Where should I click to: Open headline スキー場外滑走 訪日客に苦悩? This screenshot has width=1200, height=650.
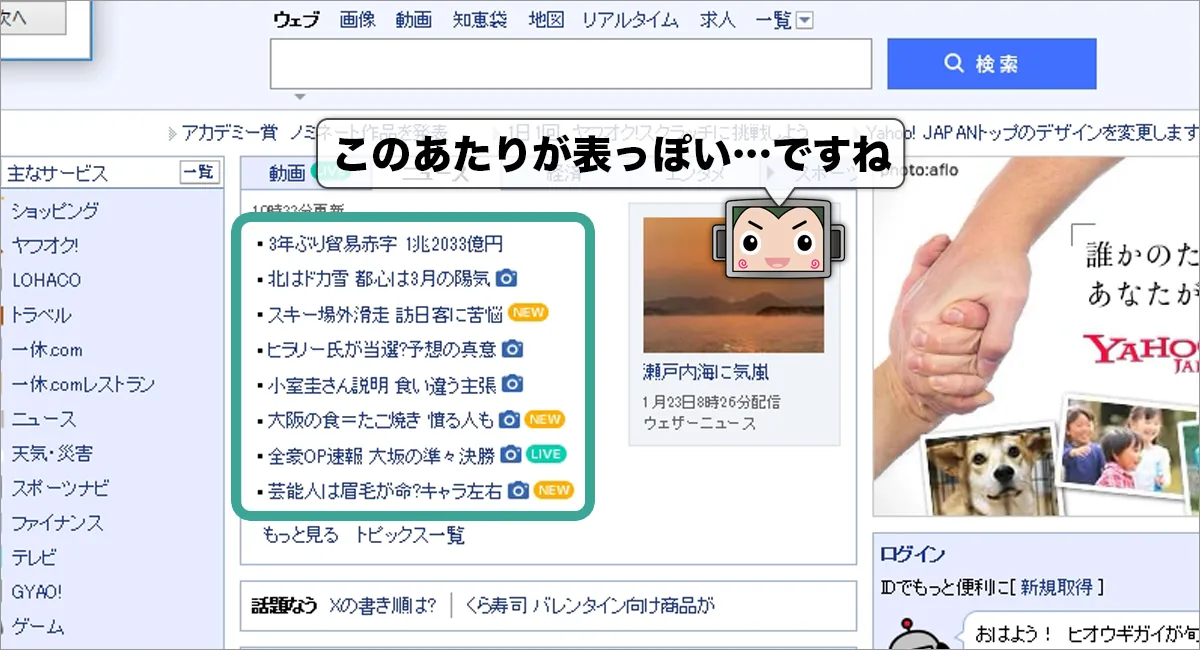coord(384,313)
